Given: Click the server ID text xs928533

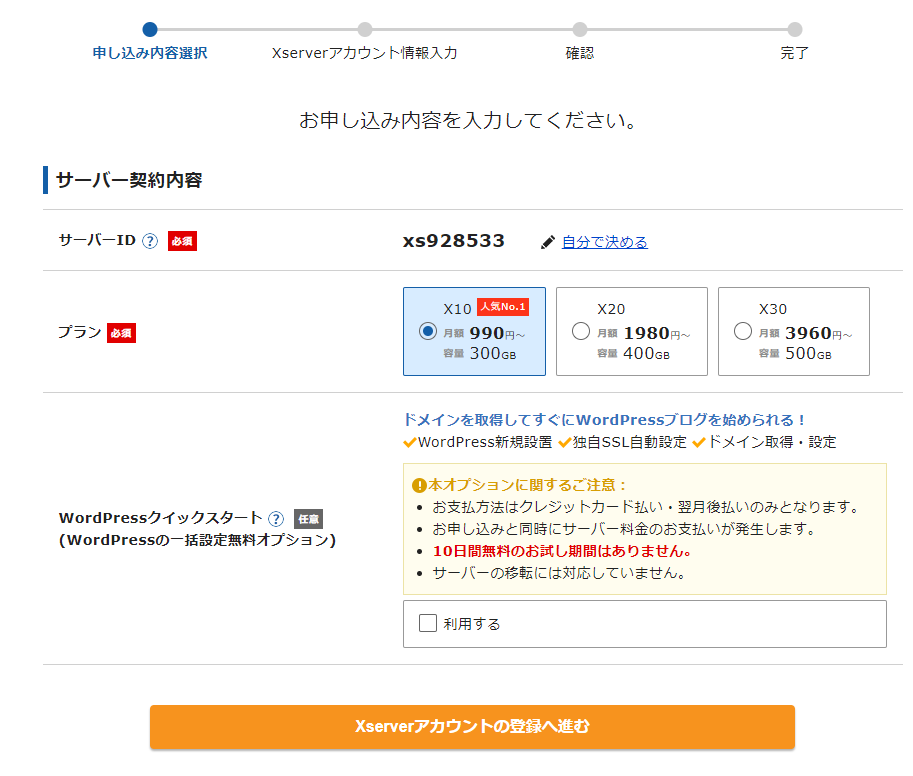Looking at the screenshot, I should (x=454, y=240).
